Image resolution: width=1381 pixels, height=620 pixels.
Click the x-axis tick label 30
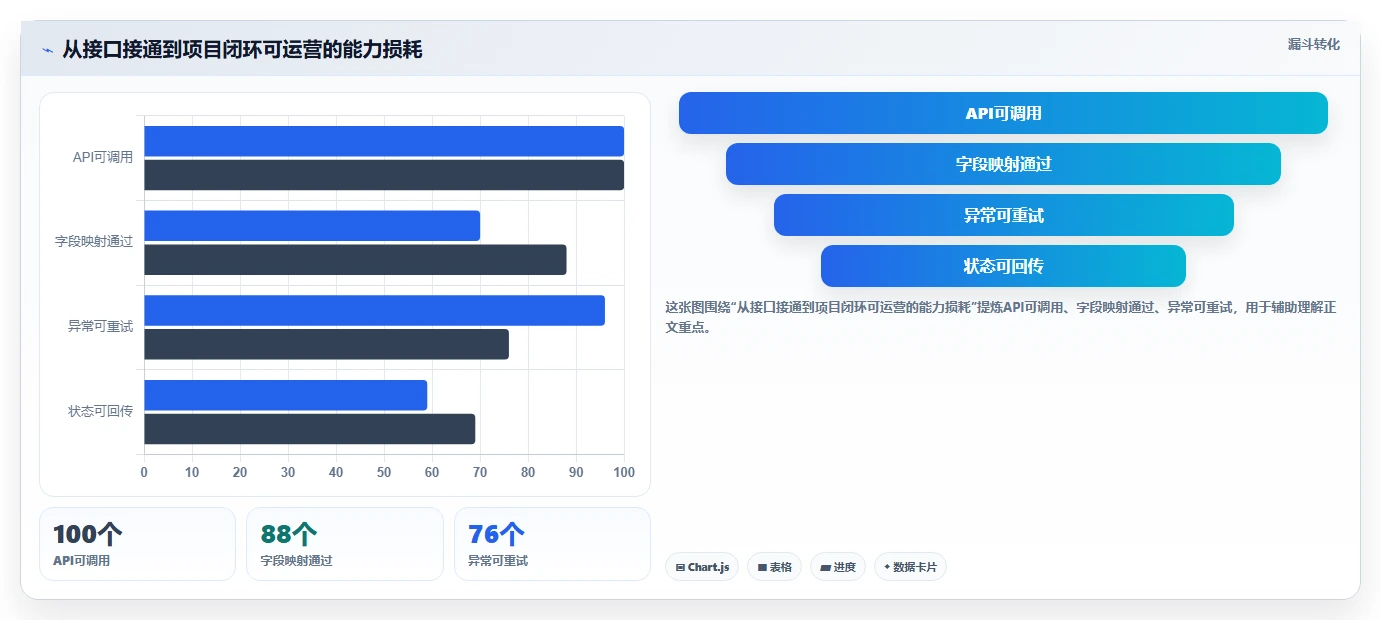click(x=288, y=472)
